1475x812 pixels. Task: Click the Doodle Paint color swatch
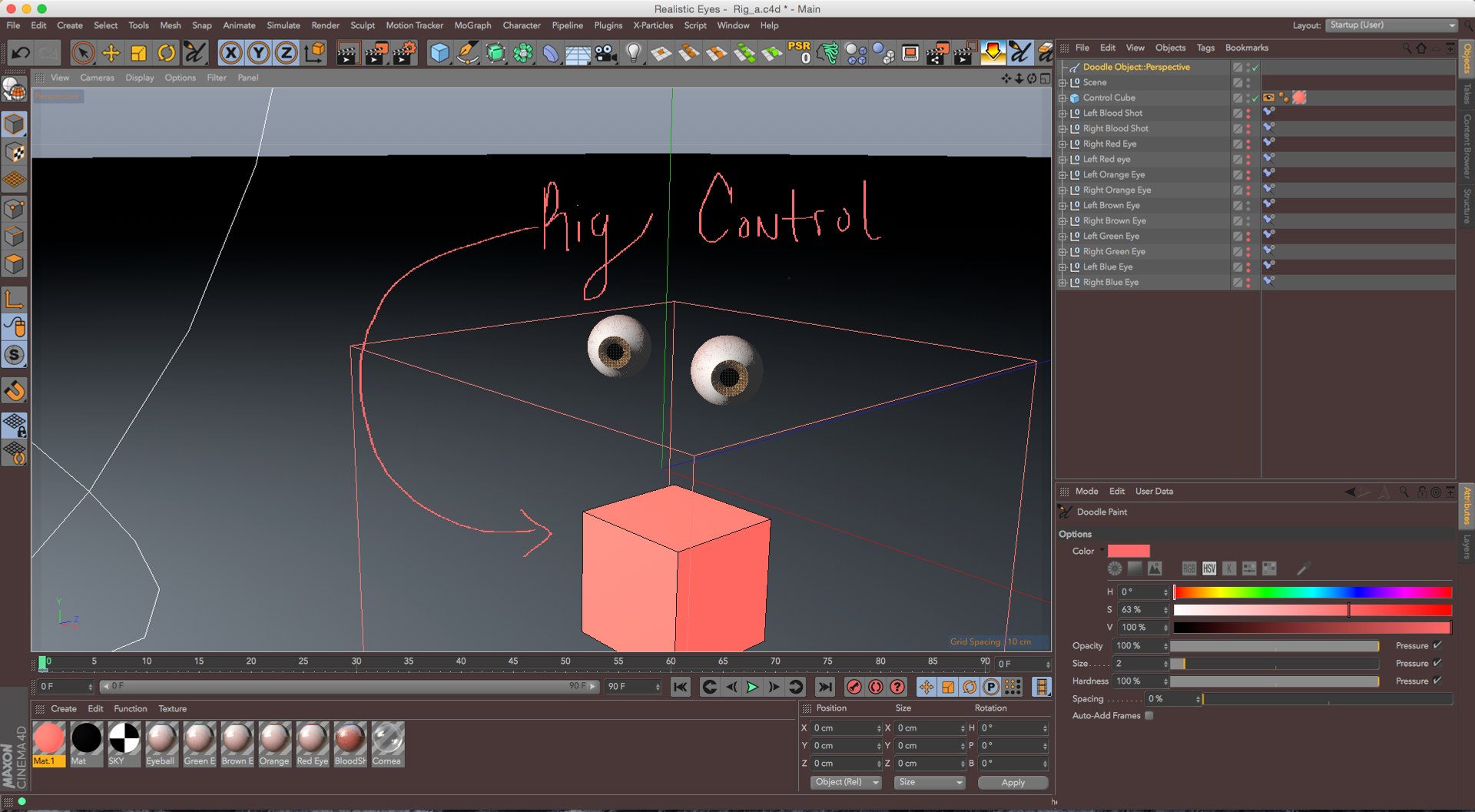(1129, 551)
